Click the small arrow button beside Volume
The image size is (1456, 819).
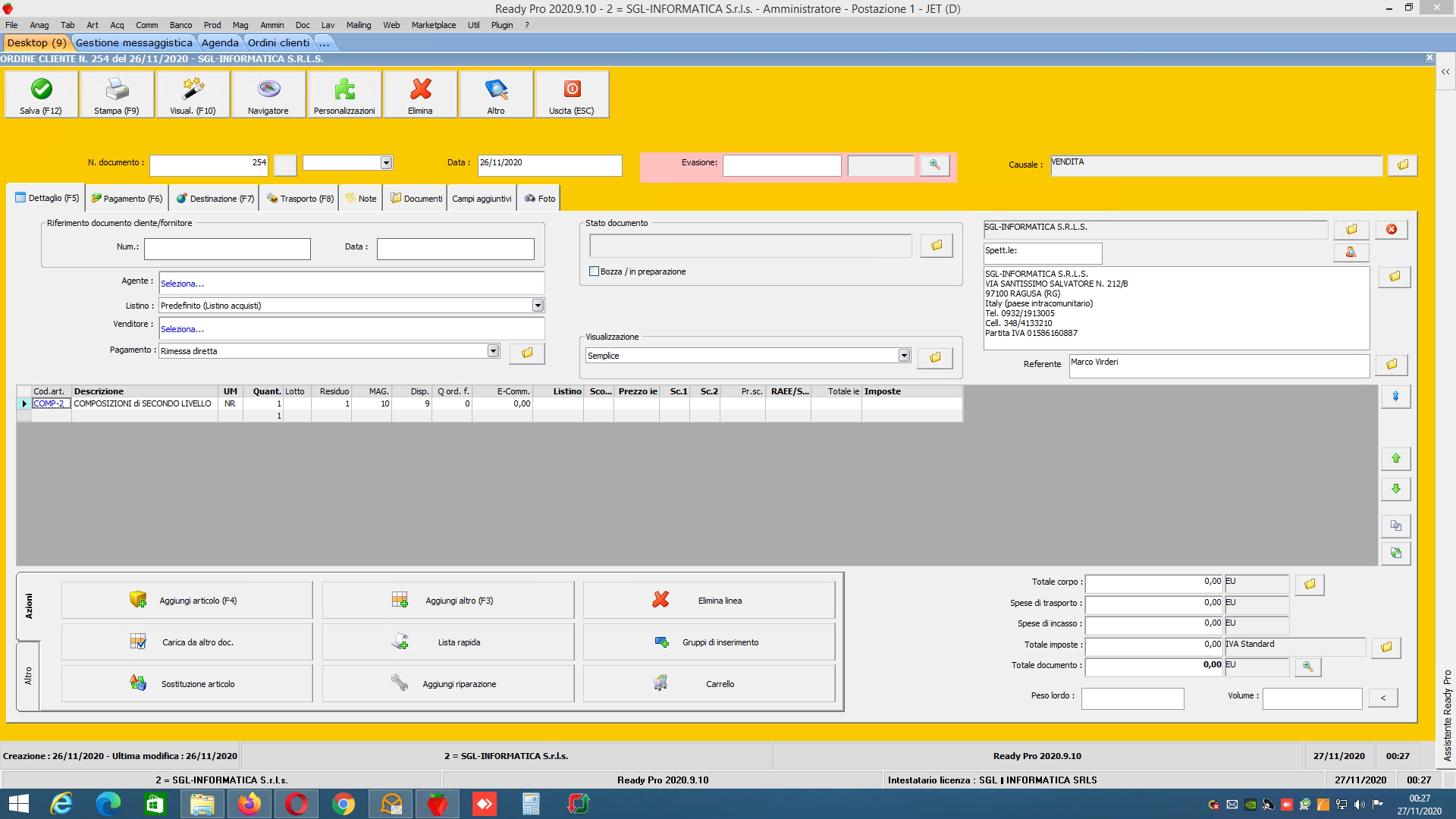[1382, 698]
